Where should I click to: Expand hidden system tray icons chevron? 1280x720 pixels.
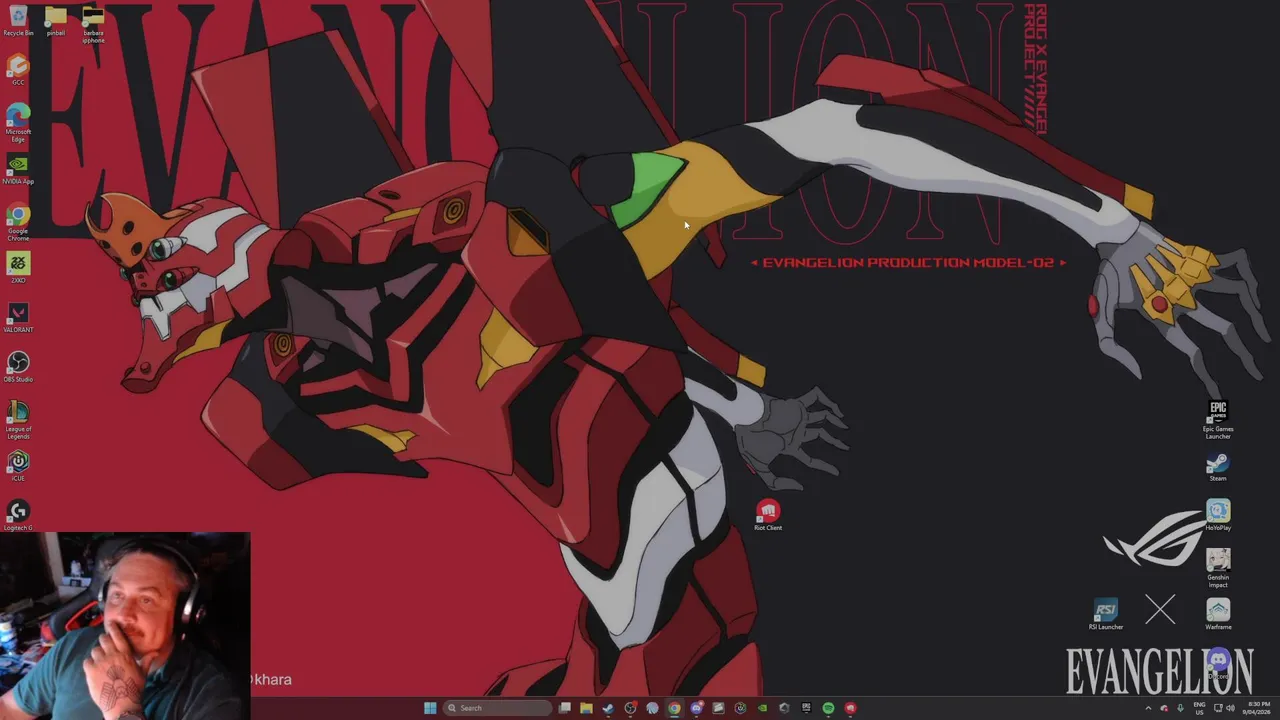1148,708
